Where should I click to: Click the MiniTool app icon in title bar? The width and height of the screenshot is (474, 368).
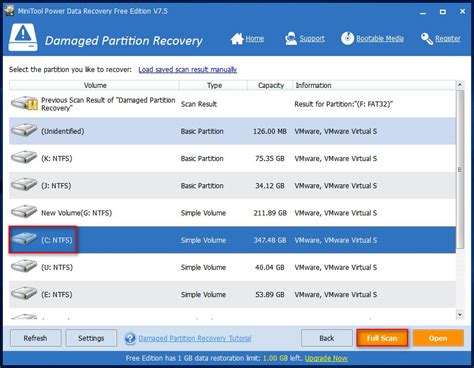point(9,11)
